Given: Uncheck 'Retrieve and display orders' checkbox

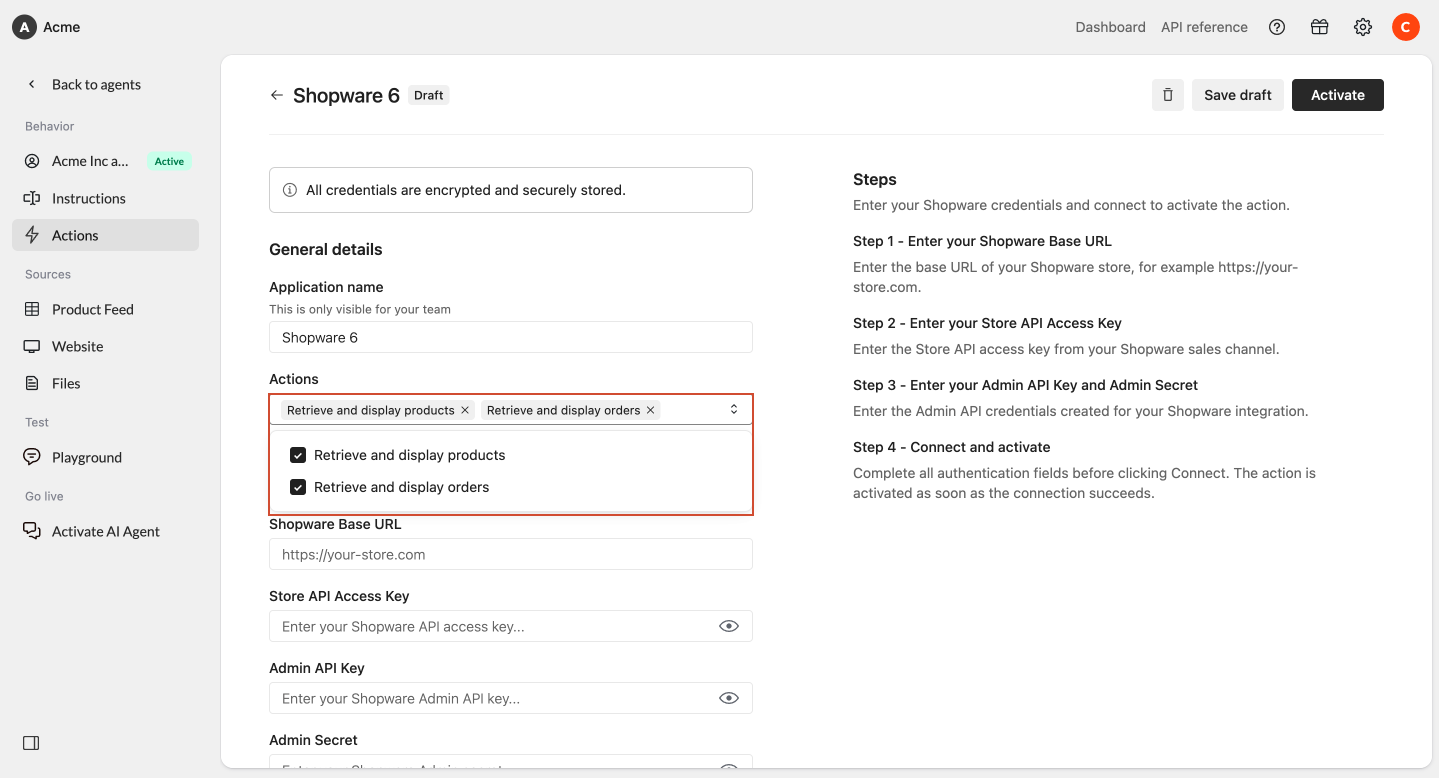Looking at the screenshot, I should coord(298,487).
